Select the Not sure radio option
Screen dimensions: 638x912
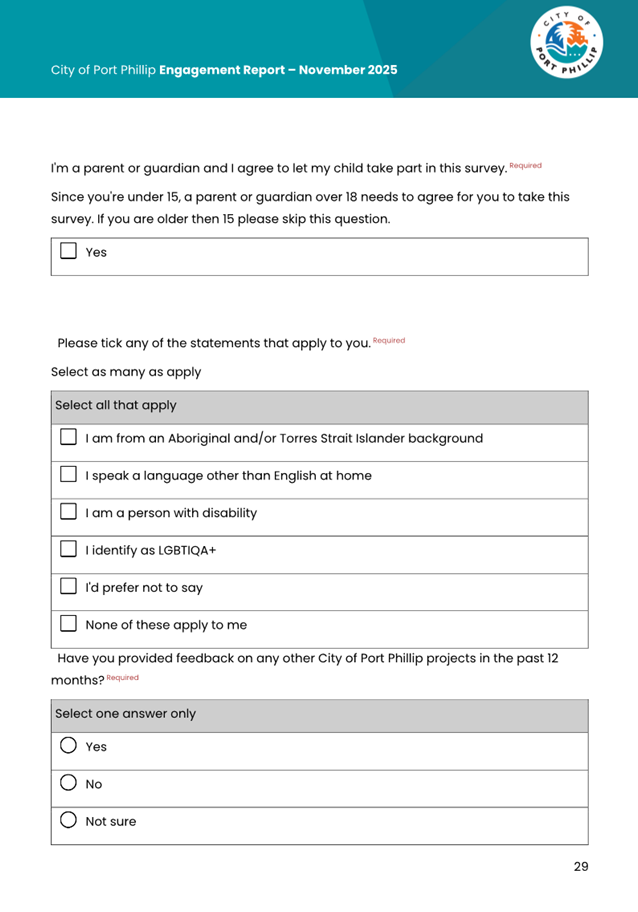click(x=68, y=822)
